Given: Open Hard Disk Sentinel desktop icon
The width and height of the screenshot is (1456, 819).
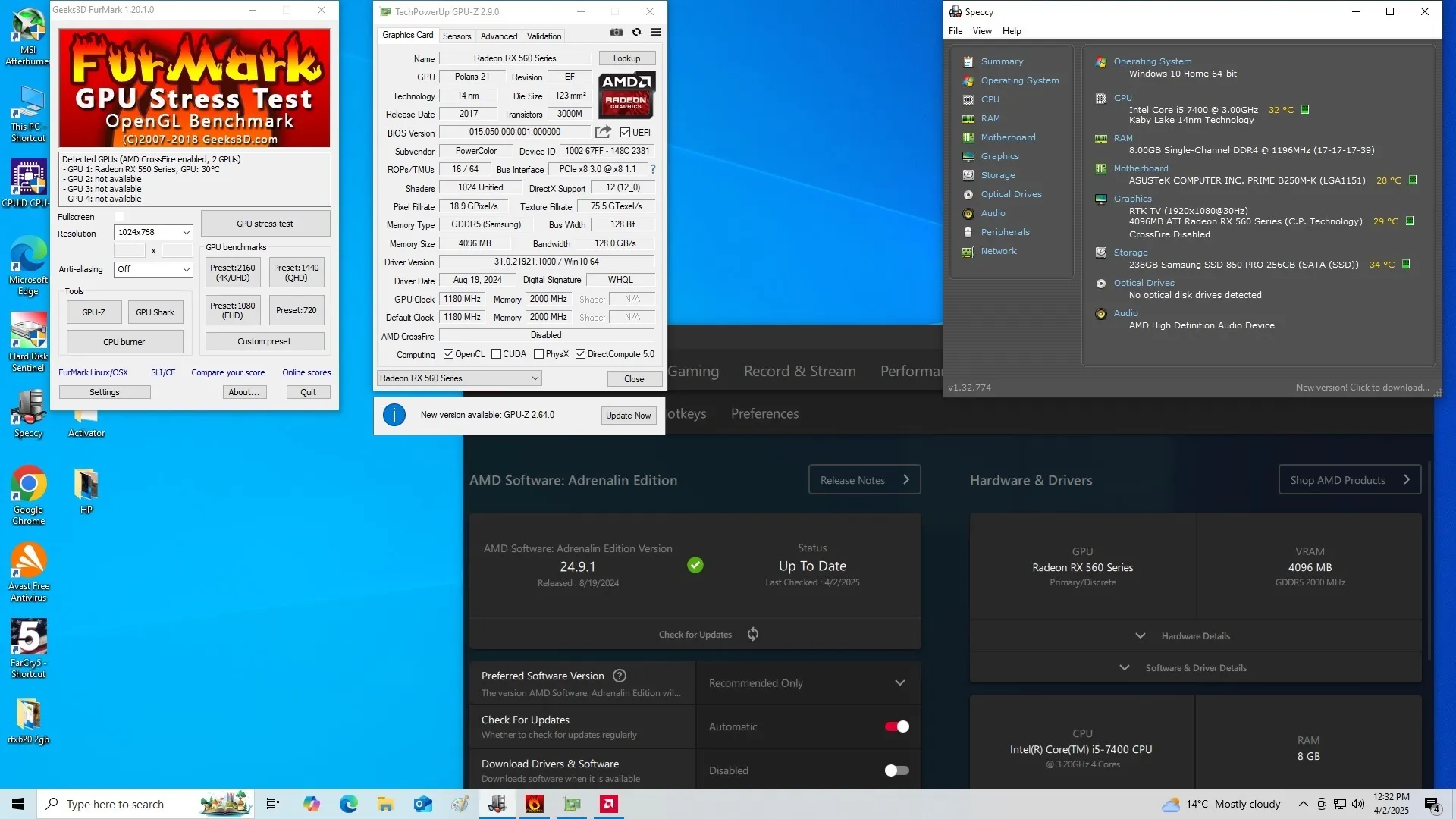Looking at the screenshot, I should click(x=28, y=343).
